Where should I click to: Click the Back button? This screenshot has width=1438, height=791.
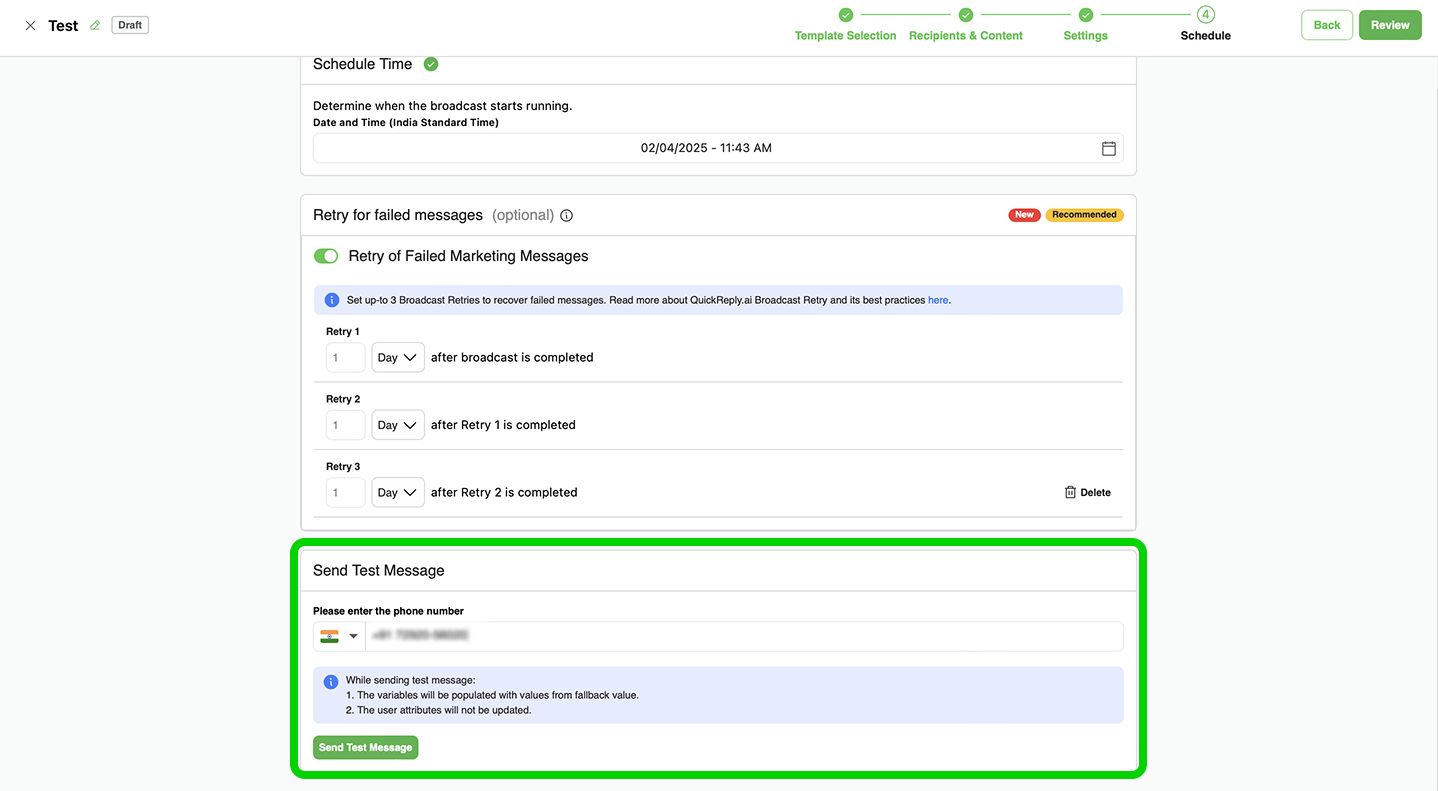pyautogui.click(x=1326, y=25)
